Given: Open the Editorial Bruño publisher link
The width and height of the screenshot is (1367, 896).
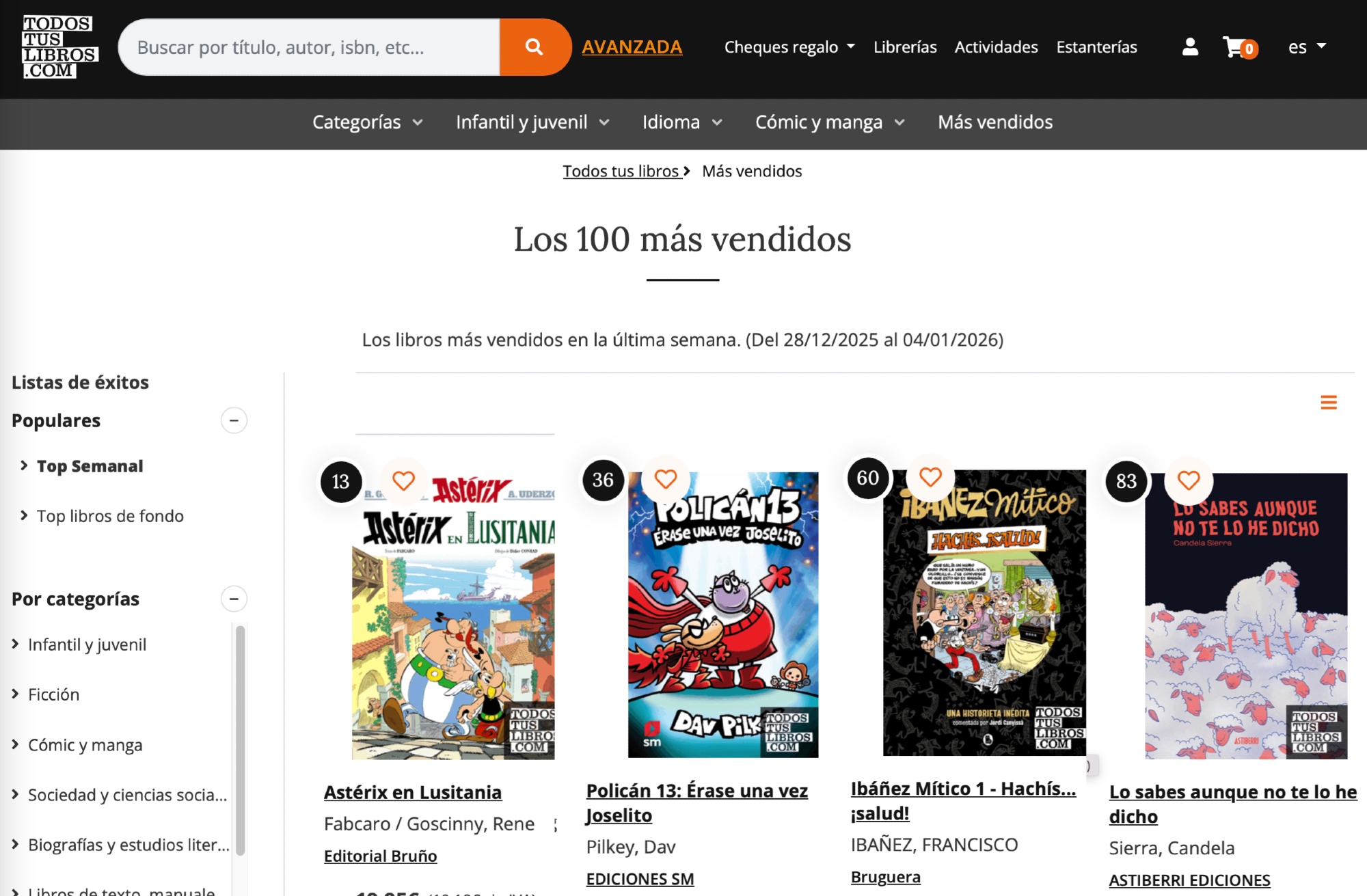Looking at the screenshot, I should [x=381, y=856].
